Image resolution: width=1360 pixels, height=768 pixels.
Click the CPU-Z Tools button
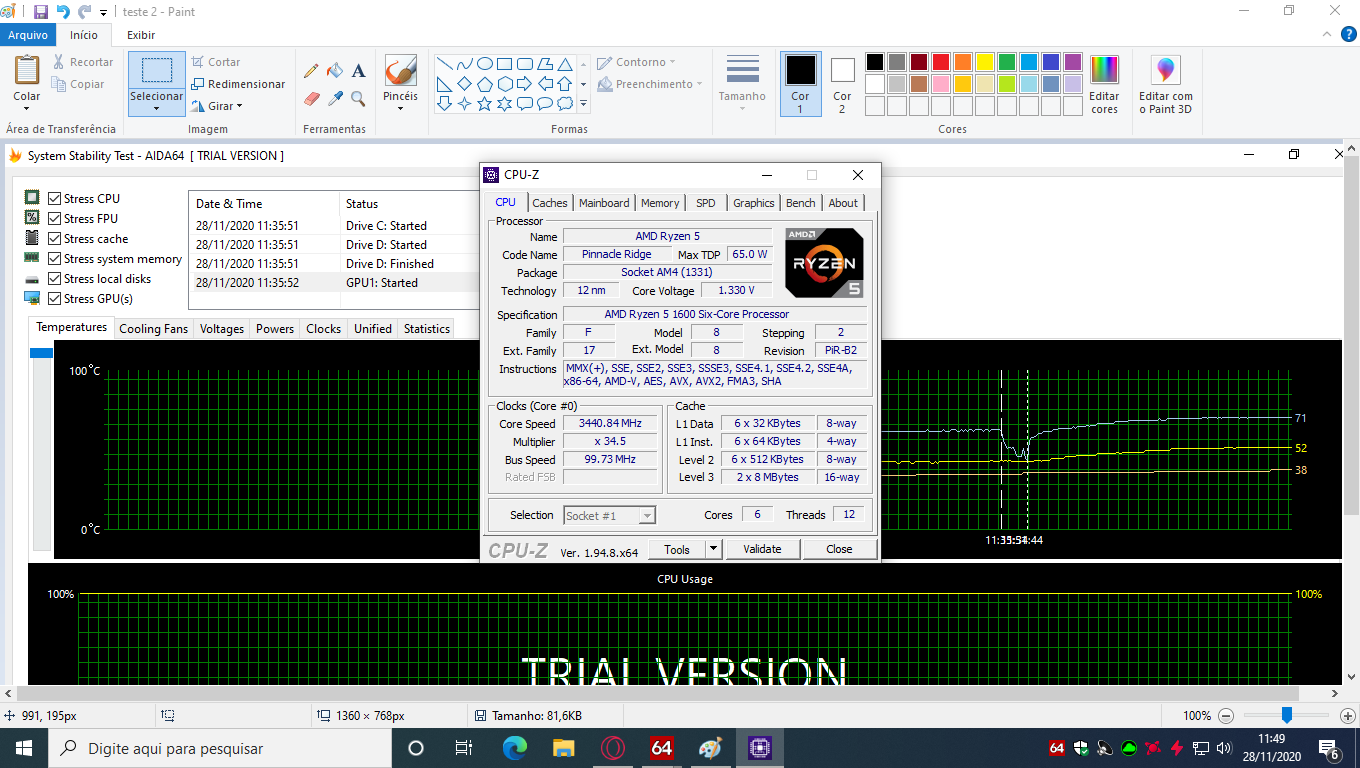(677, 549)
